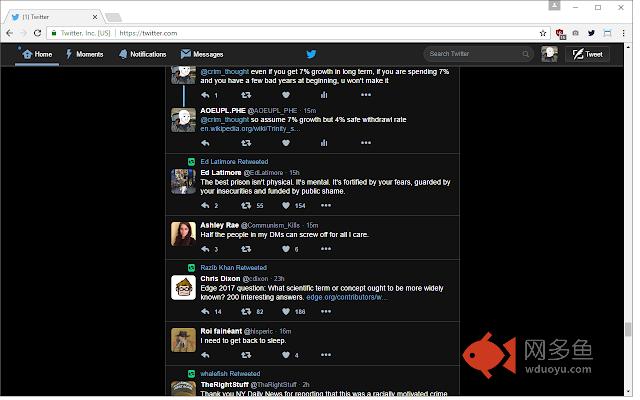Focus the Search Twitter field
Screen dimensions: 640x400
pyautogui.click(x=478, y=54)
